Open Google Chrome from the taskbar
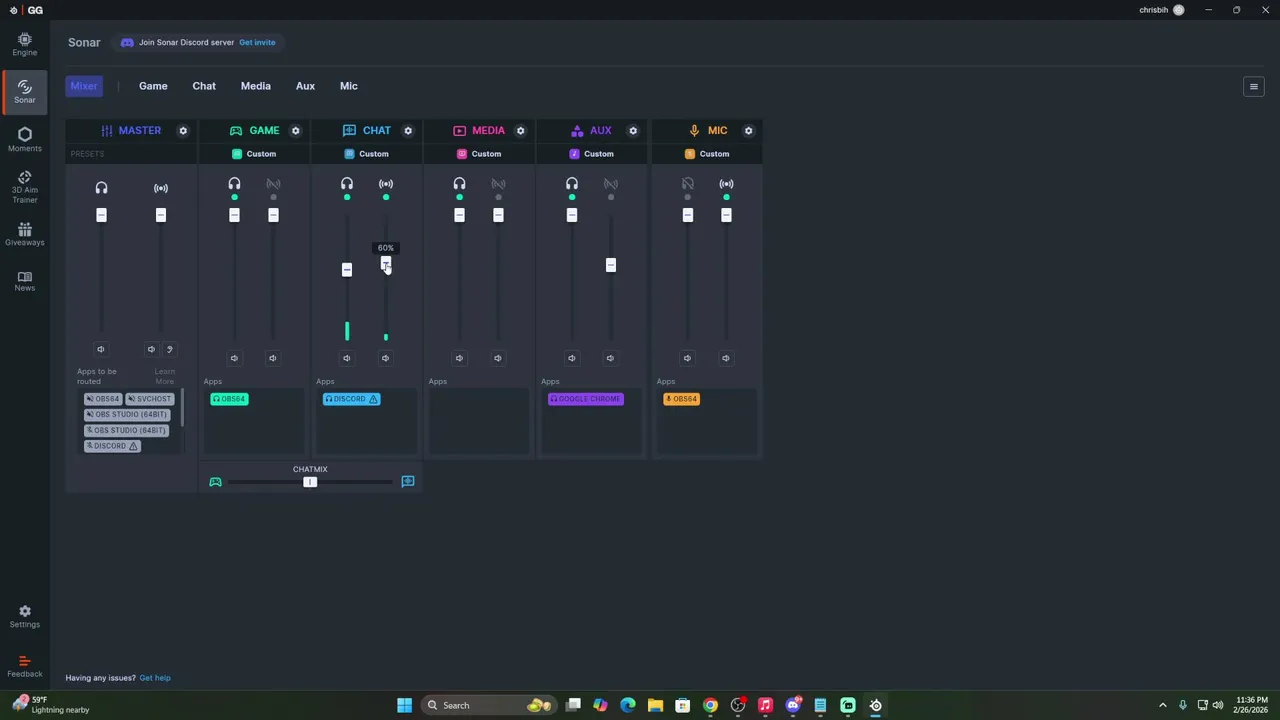 click(x=710, y=705)
